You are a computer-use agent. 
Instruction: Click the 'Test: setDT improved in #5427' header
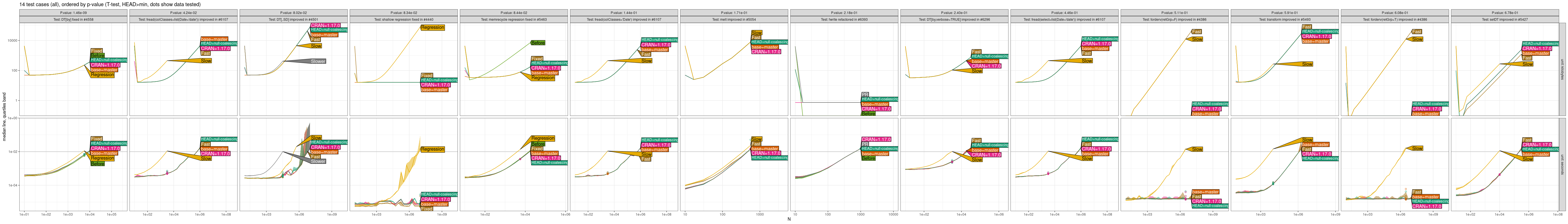[x=1504, y=20]
